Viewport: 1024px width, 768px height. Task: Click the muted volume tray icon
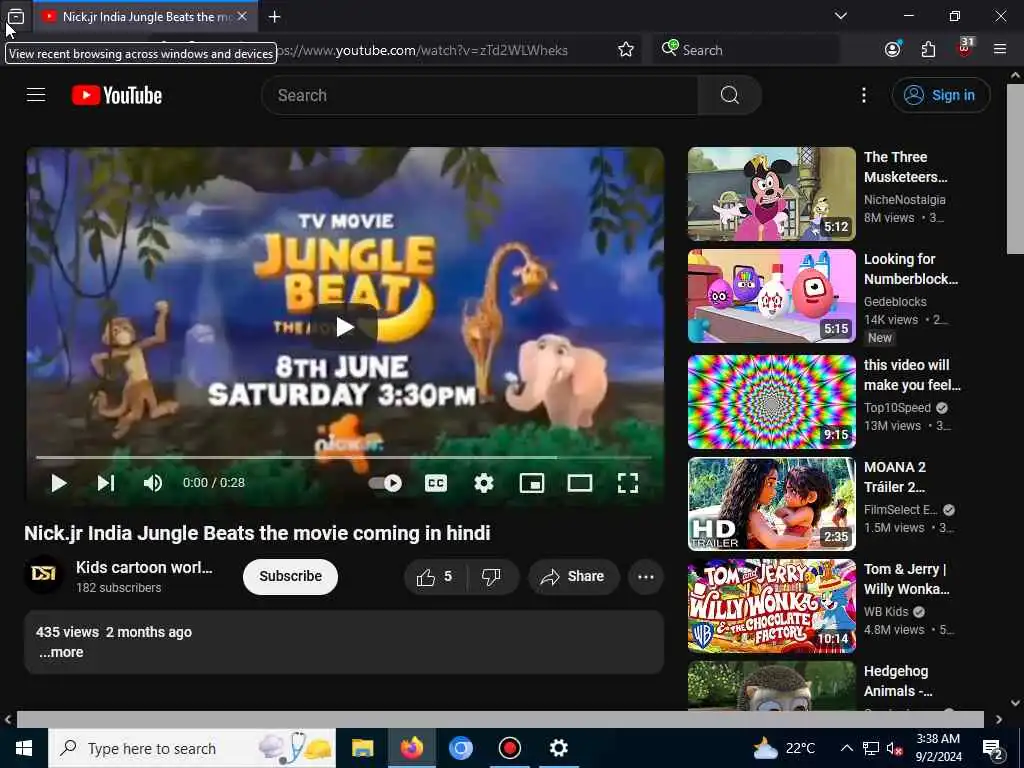tap(895, 749)
